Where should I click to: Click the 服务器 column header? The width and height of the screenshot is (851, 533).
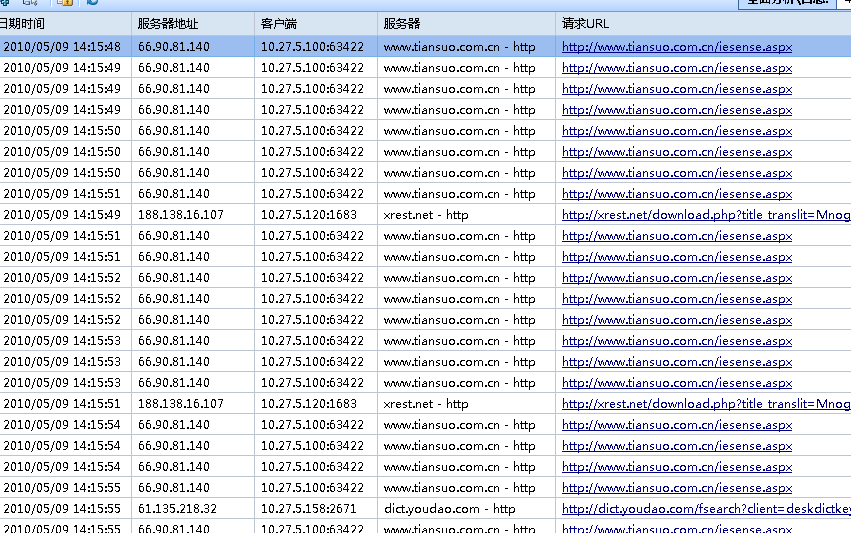point(466,24)
